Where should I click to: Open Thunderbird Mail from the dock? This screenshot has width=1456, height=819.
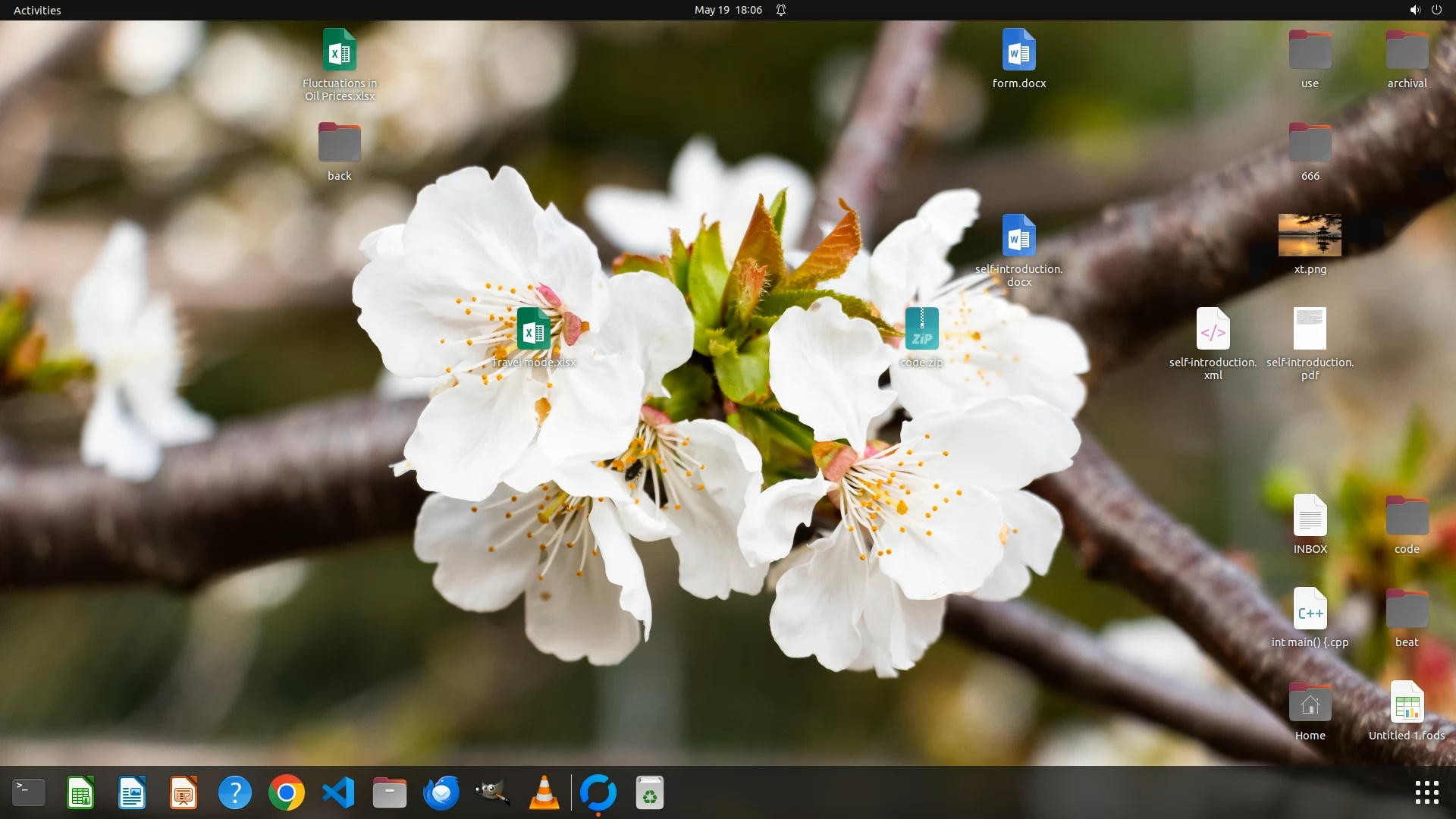pyautogui.click(x=441, y=792)
